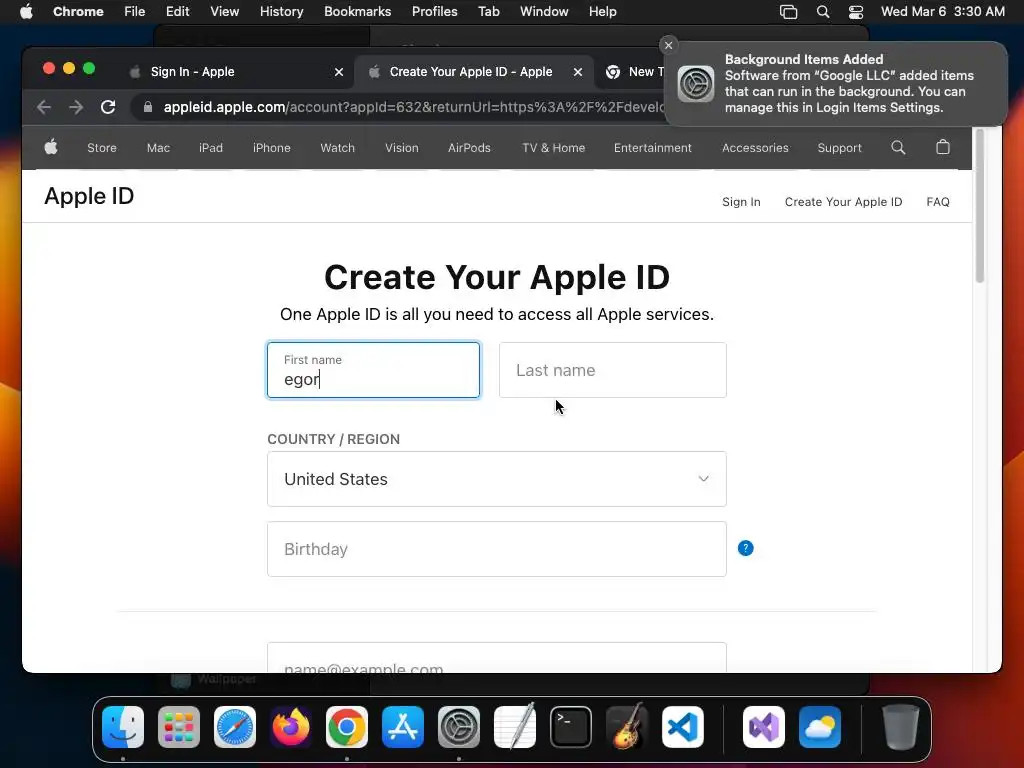Go to AirPods in Apple navigation

pyautogui.click(x=469, y=148)
